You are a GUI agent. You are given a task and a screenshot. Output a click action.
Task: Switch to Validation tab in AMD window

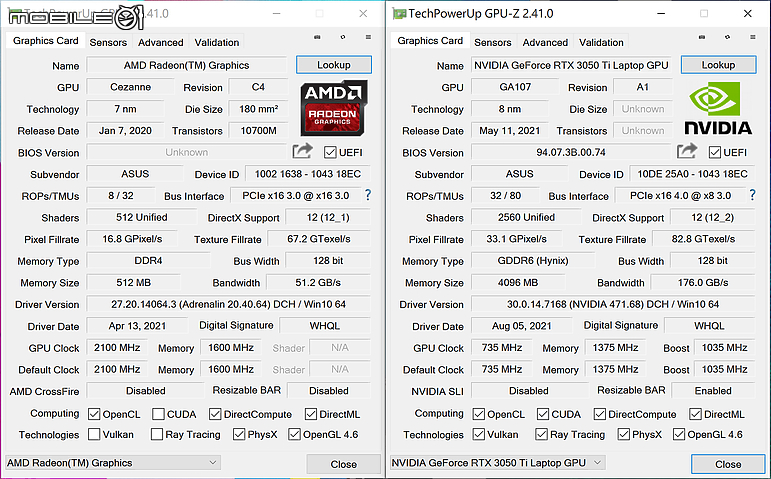tap(217, 42)
